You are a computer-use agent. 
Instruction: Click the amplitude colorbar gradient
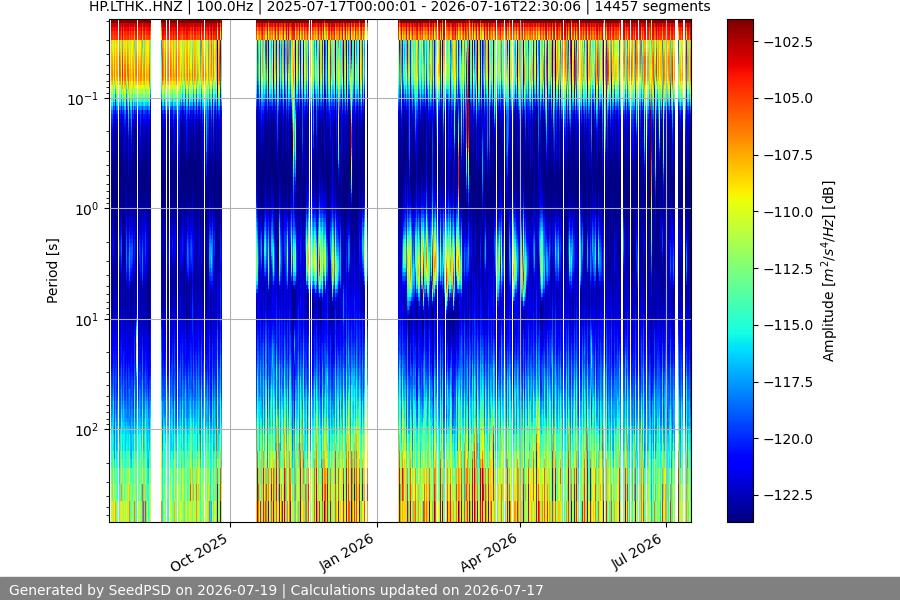(740, 271)
